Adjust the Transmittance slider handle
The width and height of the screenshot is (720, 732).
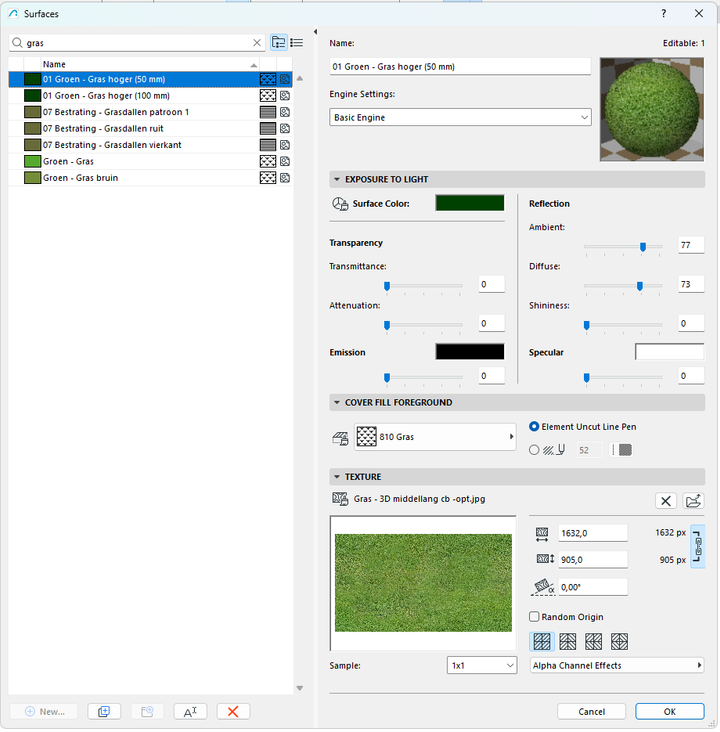tap(387, 286)
